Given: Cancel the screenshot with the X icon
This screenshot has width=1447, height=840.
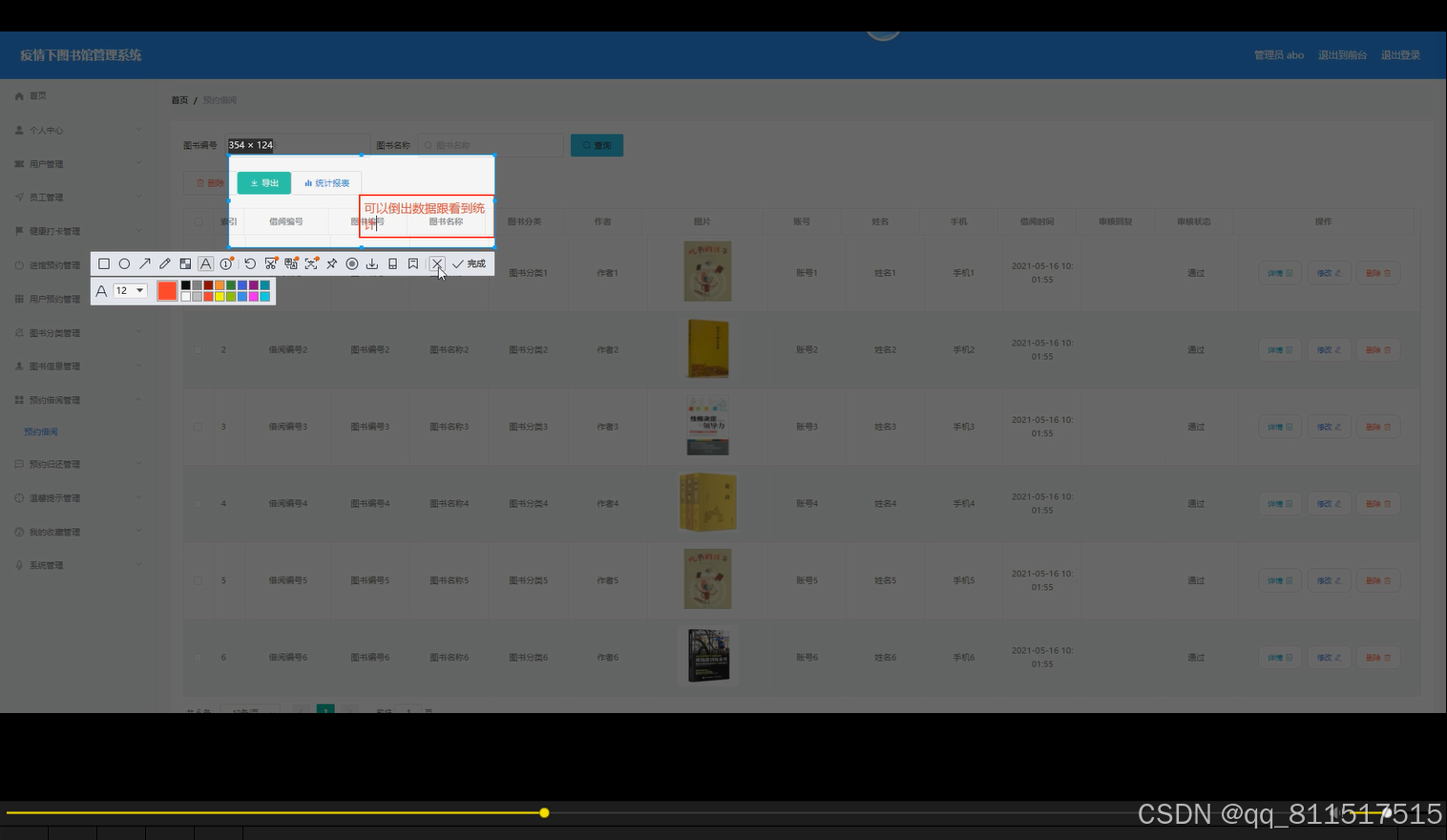Looking at the screenshot, I should pos(436,263).
